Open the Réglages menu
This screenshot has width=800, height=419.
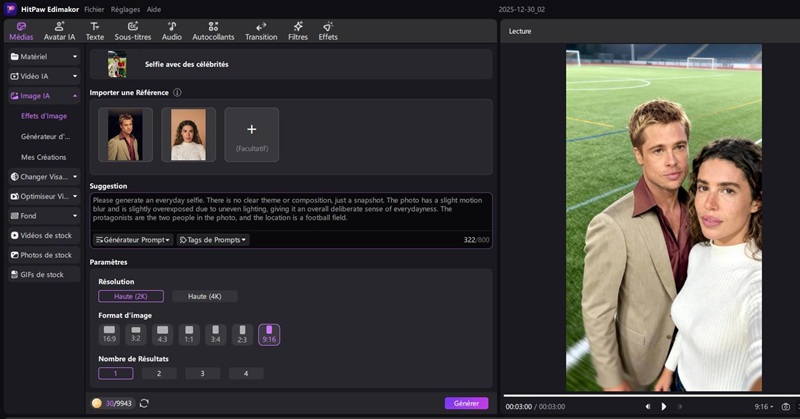pyautogui.click(x=125, y=8)
